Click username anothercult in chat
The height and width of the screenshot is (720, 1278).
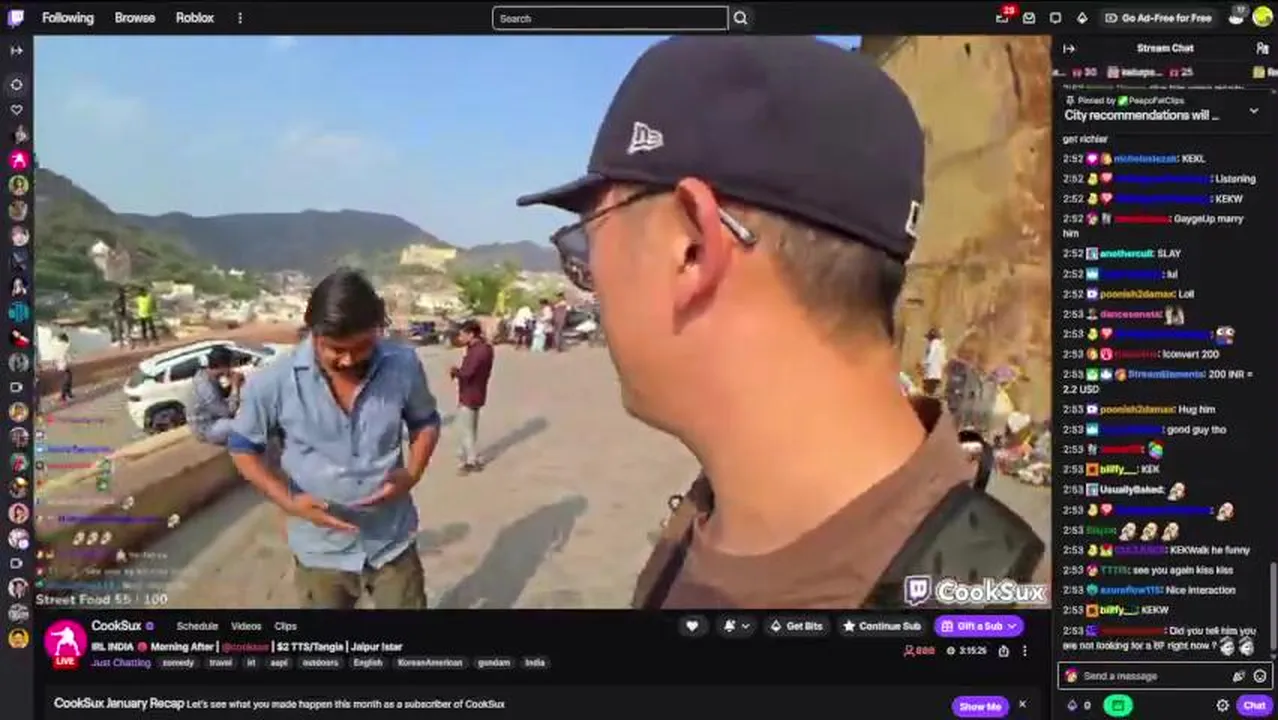point(1126,254)
